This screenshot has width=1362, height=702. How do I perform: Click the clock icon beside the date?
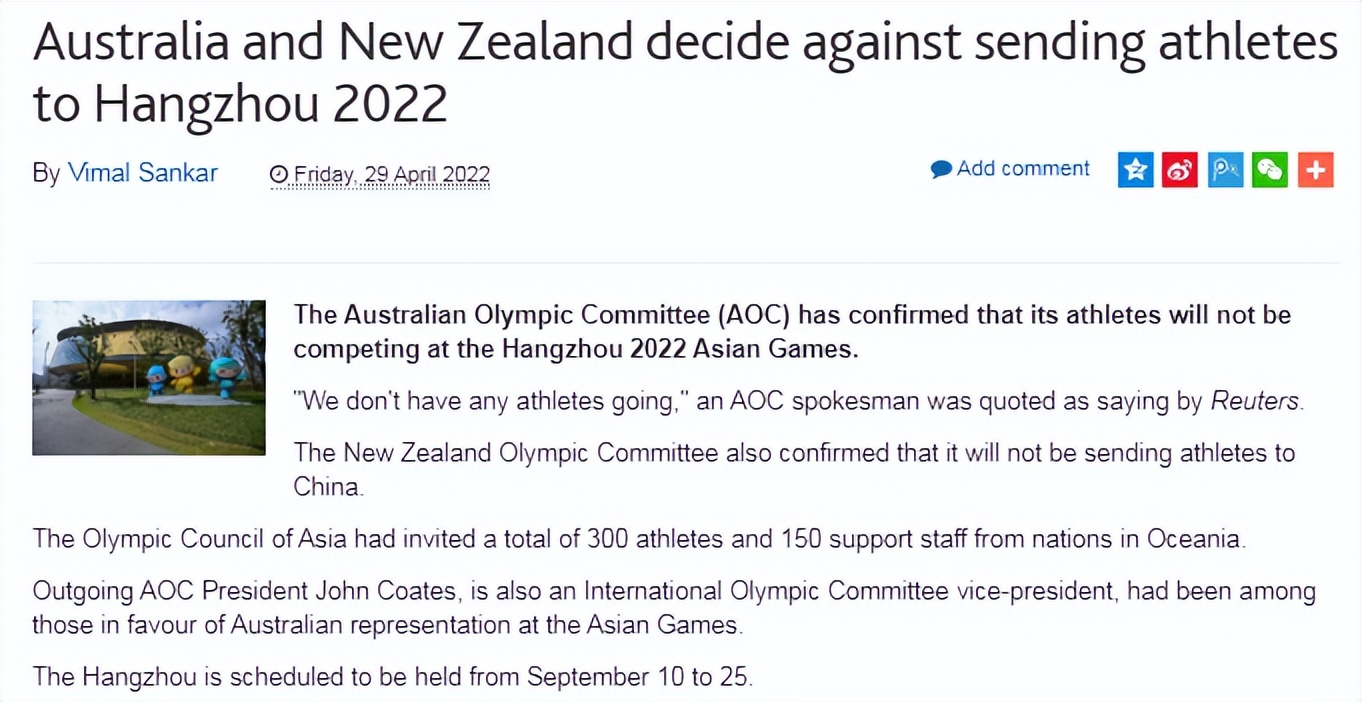(279, 175)
